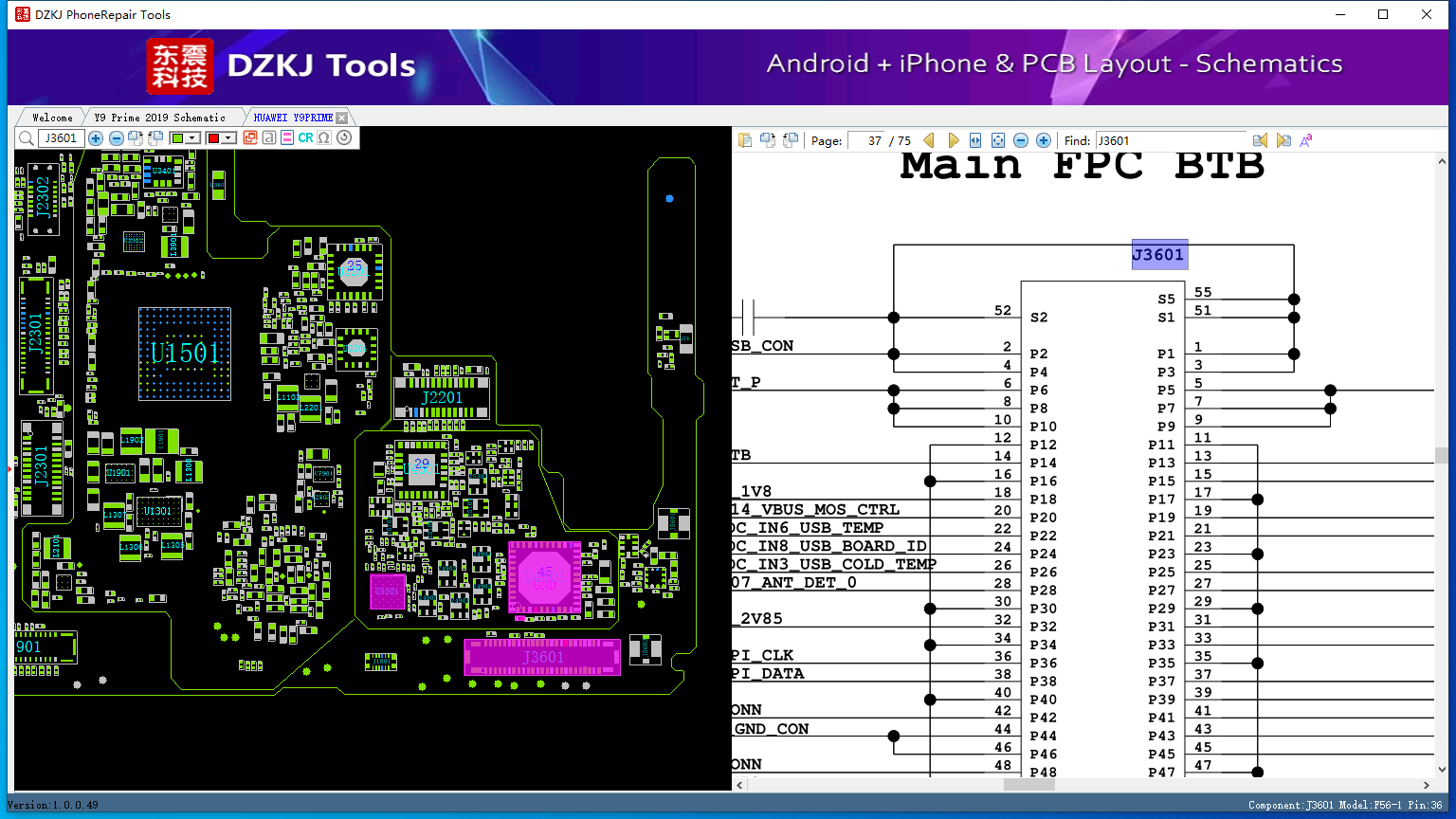Click the magenta GND chip on PCB
The image size is (1456, 819).
[544, 577]
